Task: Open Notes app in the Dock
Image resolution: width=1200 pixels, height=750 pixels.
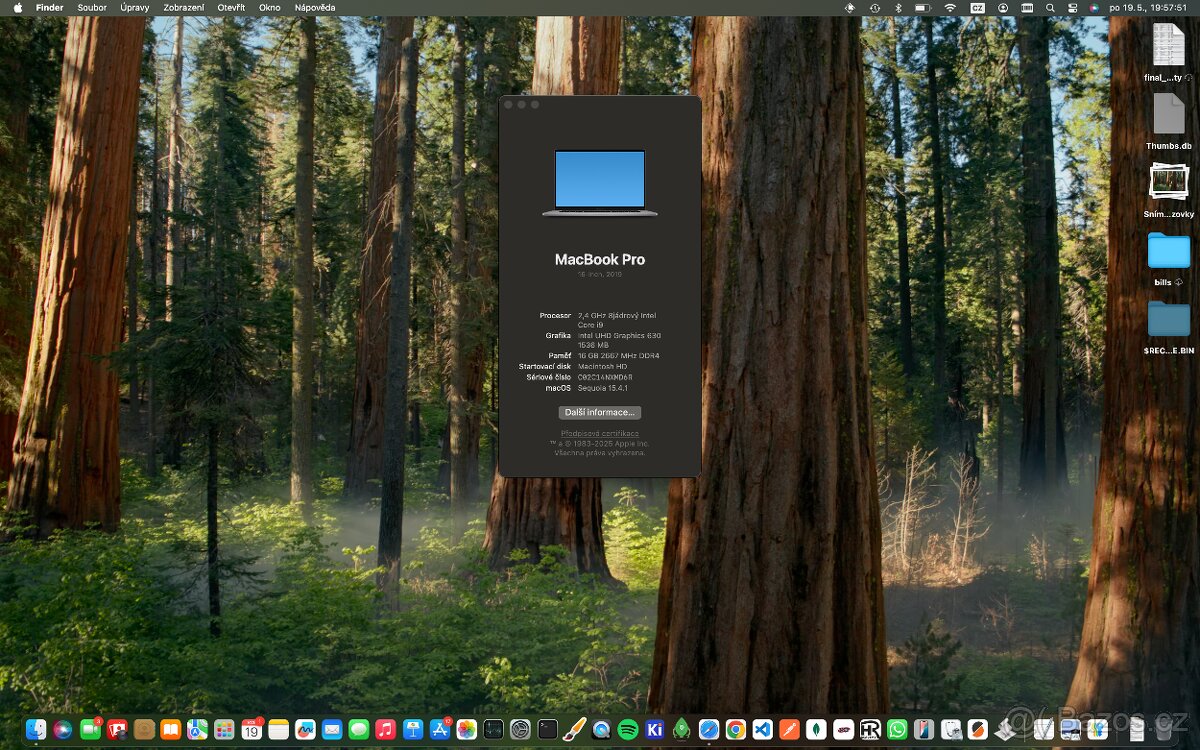Action: (x=278, y=730)
